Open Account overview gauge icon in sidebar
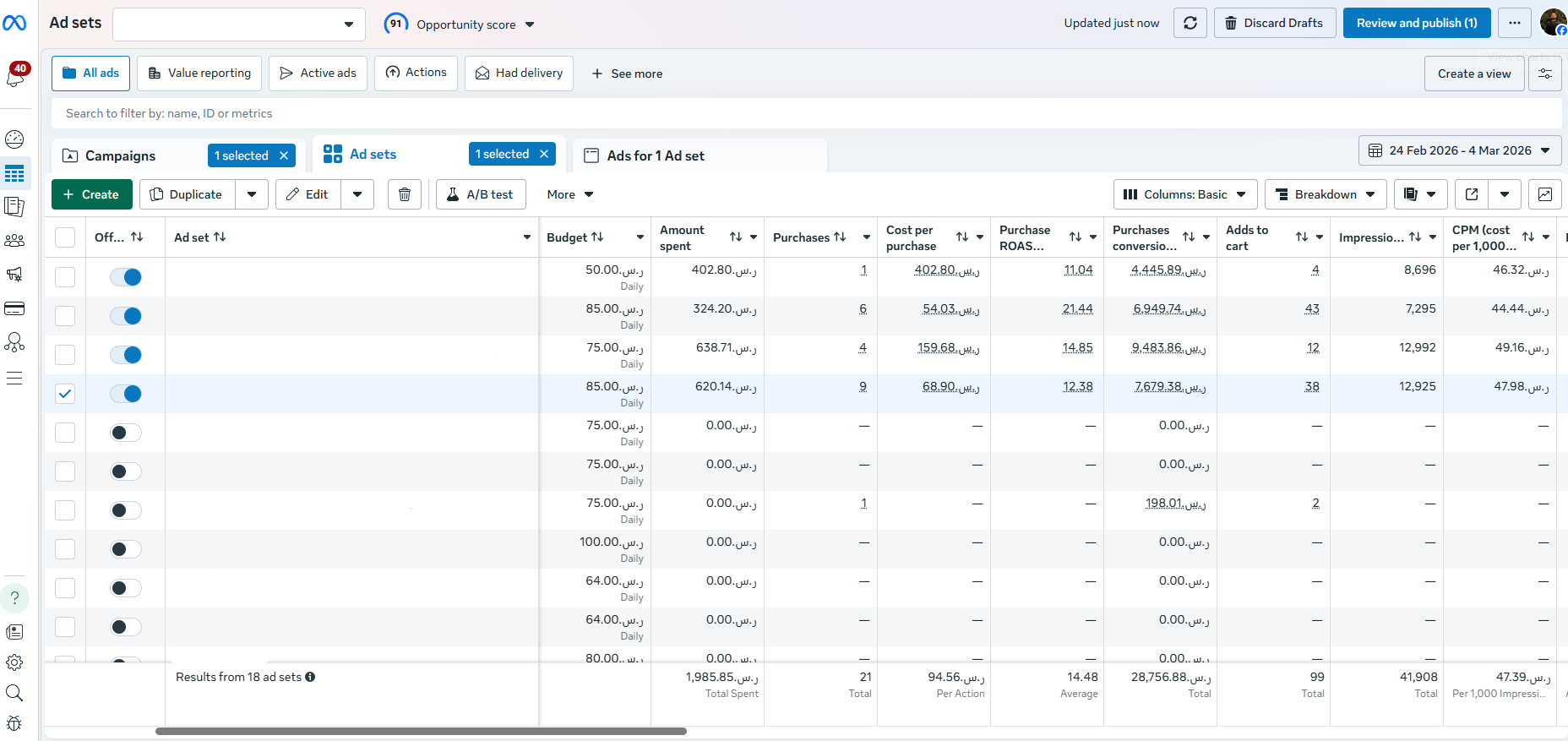1568x741 pixels. 14,139
